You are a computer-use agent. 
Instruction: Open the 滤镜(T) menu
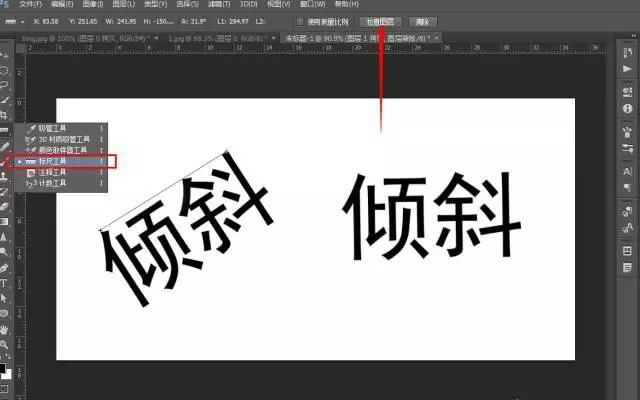[219, 4]
